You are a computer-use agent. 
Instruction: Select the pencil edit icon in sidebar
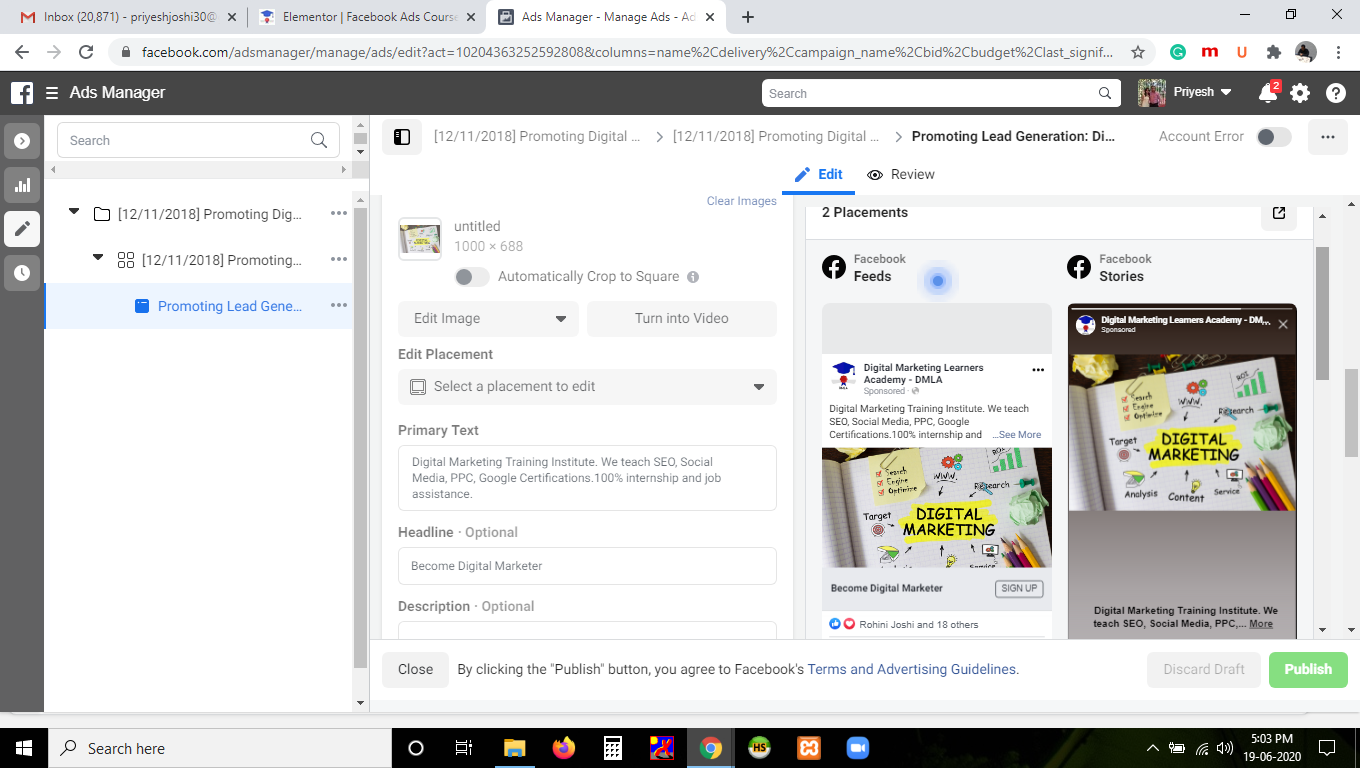click(x=22, y=229)
